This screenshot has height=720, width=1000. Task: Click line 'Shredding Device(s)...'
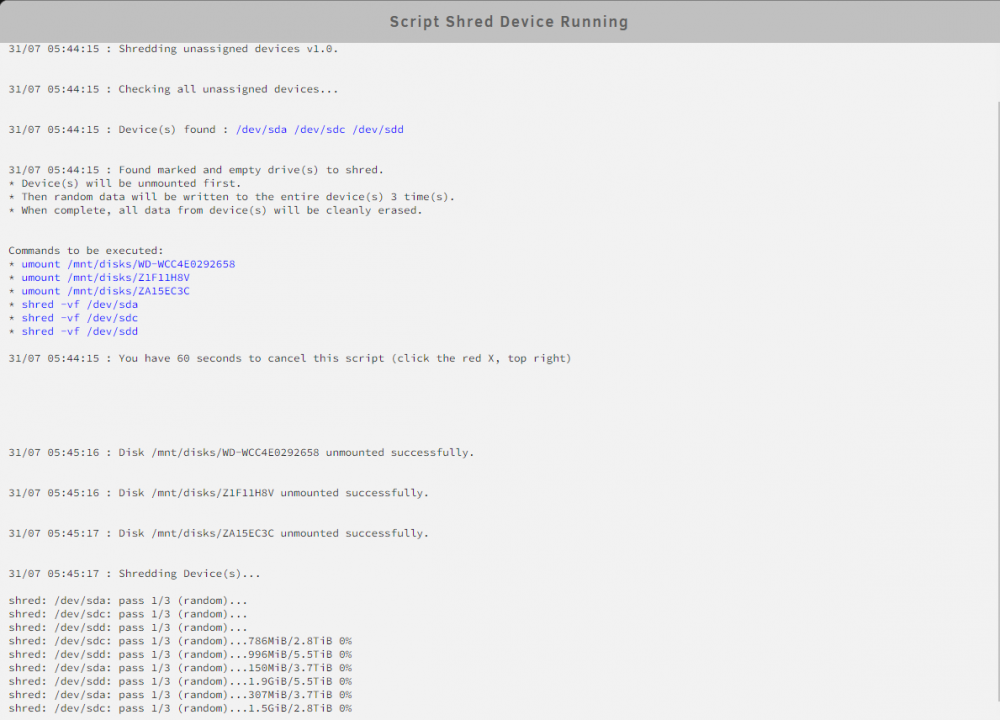click(x=134, y=574)
